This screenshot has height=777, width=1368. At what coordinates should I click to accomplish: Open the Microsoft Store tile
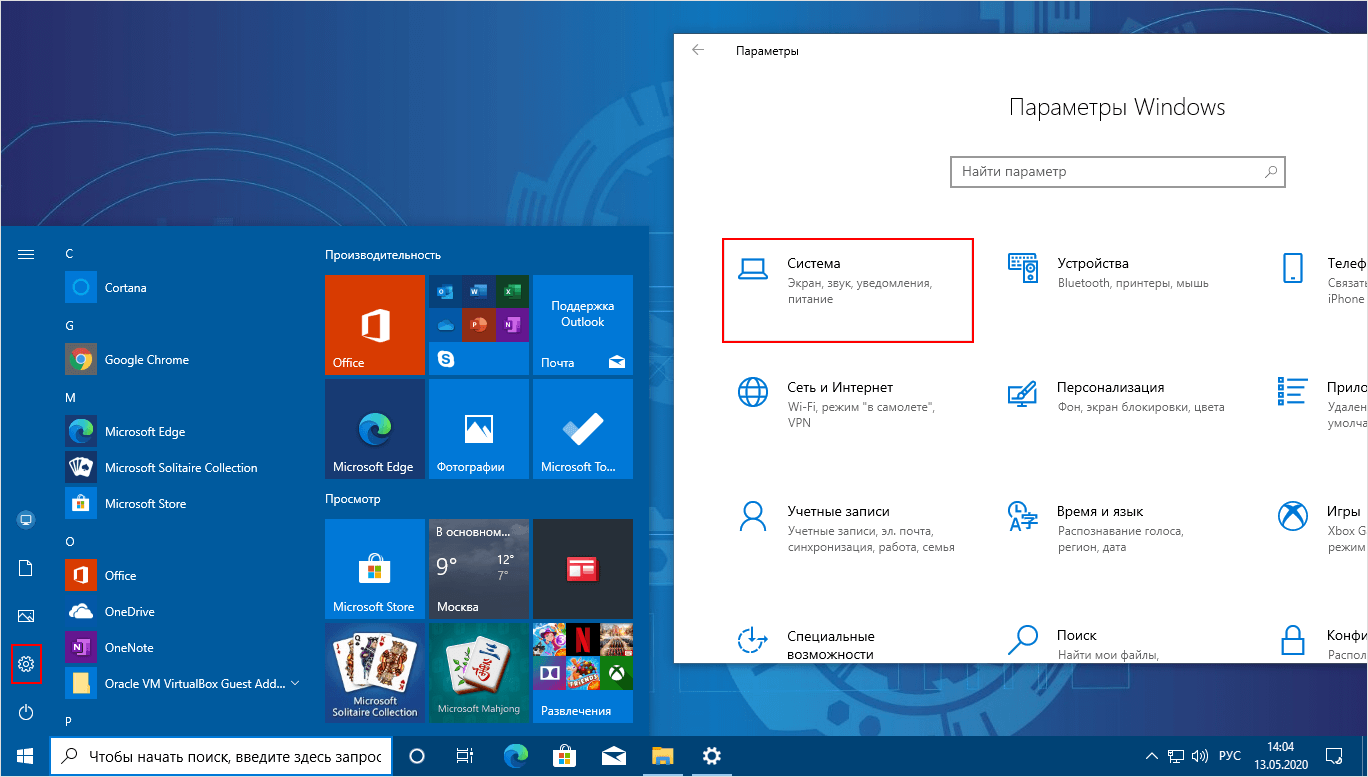point(375,569)
